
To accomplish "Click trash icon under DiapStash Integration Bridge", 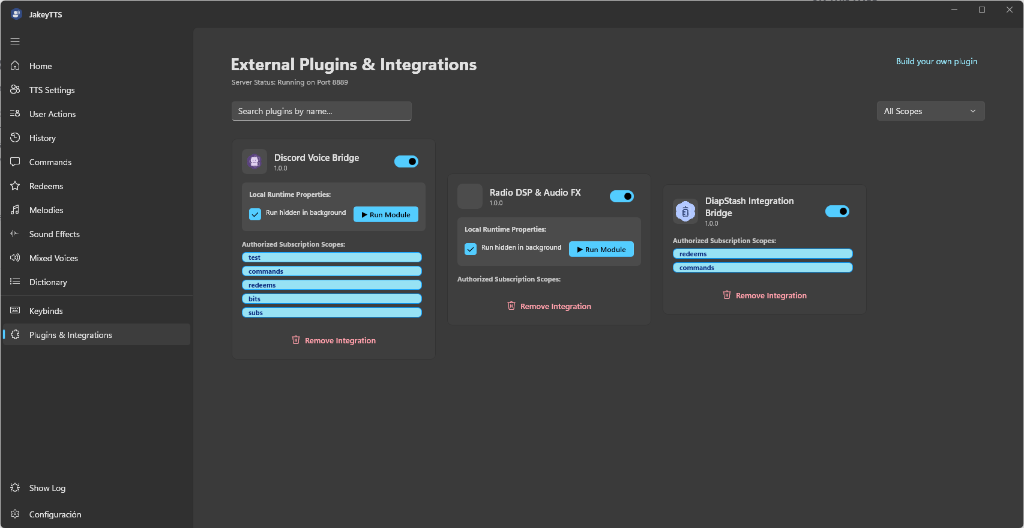I will [x=726, y=295].
